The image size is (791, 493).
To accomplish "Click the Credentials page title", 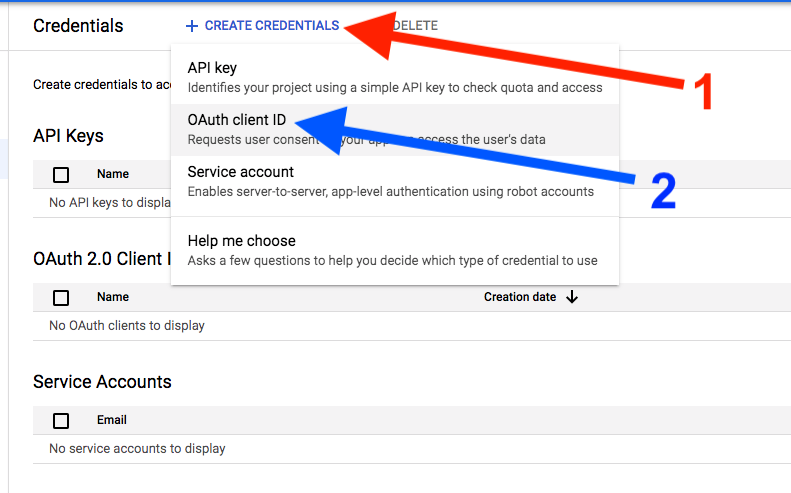I will tap(78, 26).
